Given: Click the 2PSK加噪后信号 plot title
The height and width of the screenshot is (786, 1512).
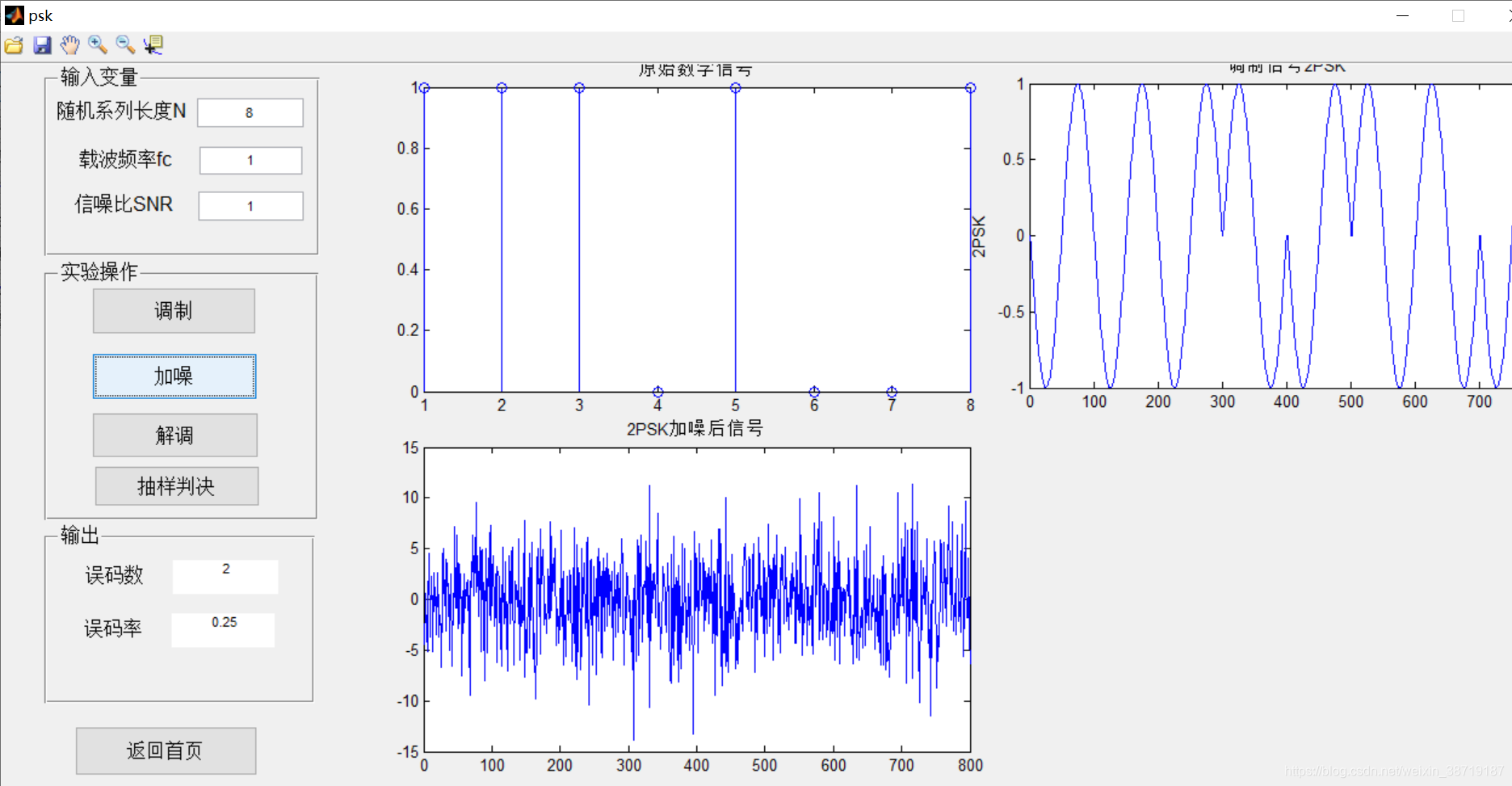Looking at the screenshot, I should point(695,428).
